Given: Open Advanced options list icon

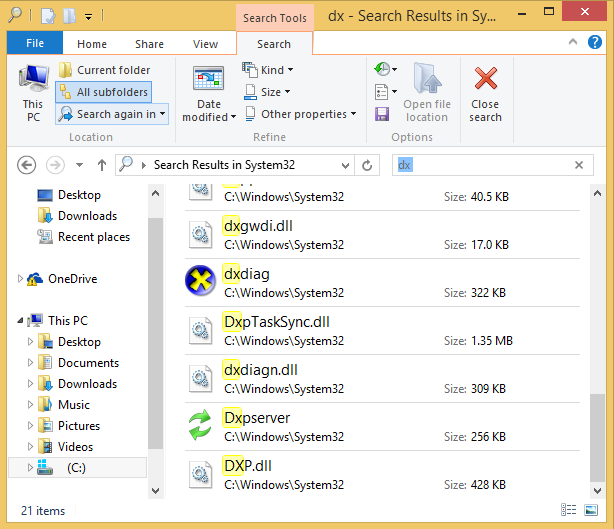Looking at the screenshot, I should point(385,92).
